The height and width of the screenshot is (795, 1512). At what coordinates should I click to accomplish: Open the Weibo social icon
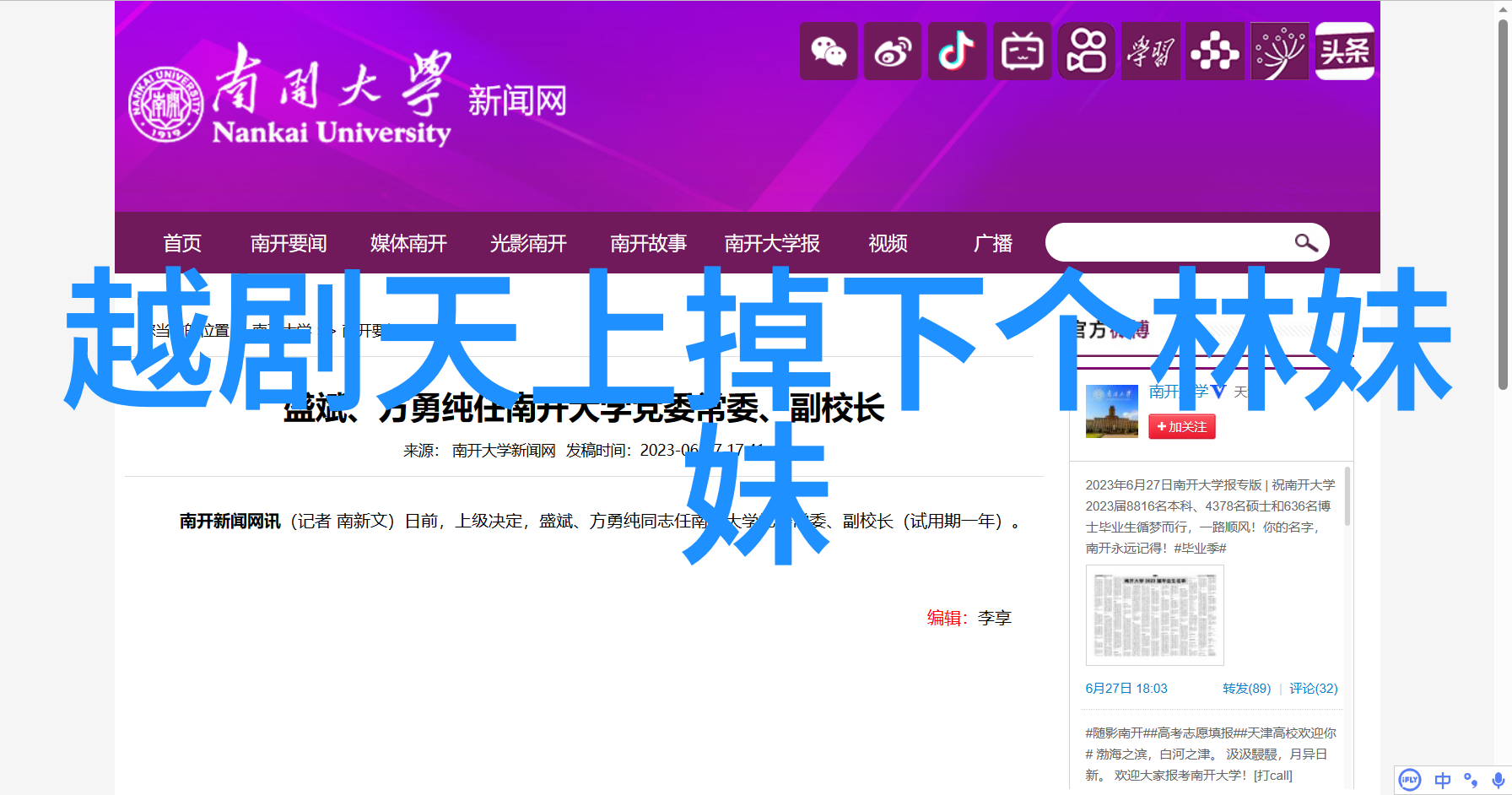pos(893,52)
